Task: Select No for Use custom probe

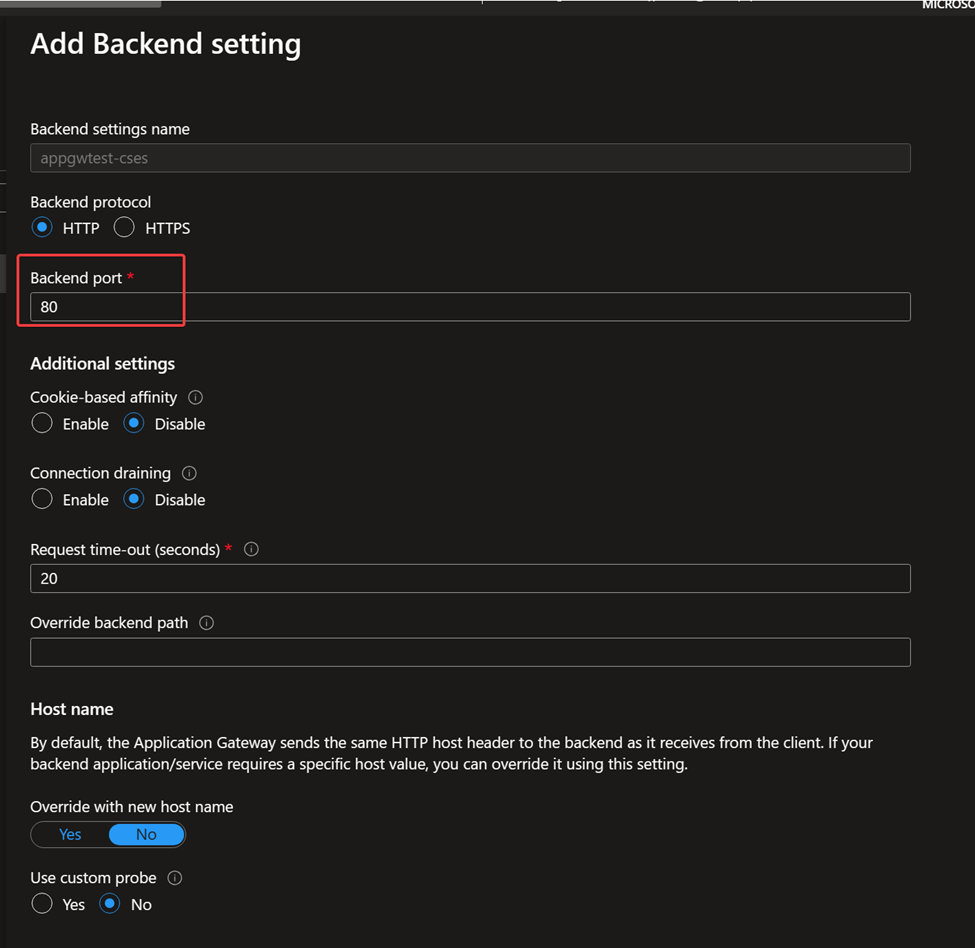Action: 110,904
